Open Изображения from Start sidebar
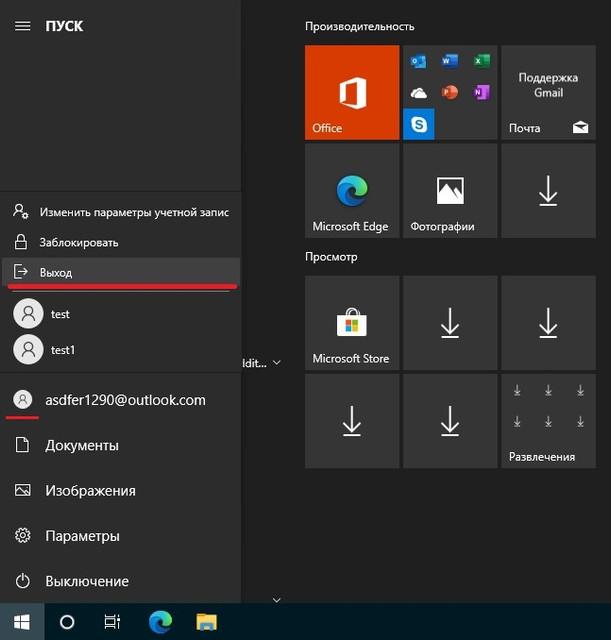611x640 pixels. pos(121,490)
